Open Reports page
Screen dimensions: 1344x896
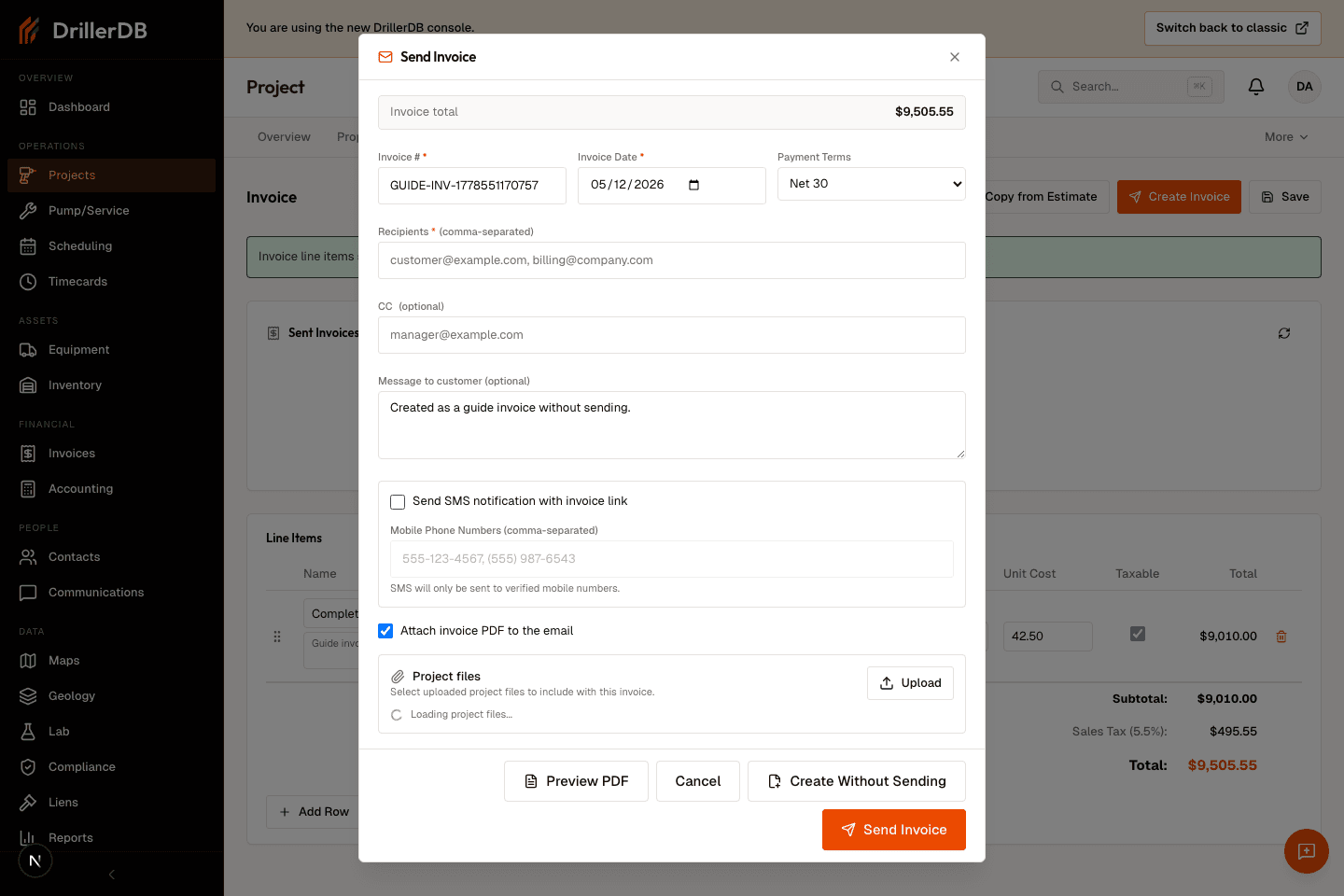(111, 838)
